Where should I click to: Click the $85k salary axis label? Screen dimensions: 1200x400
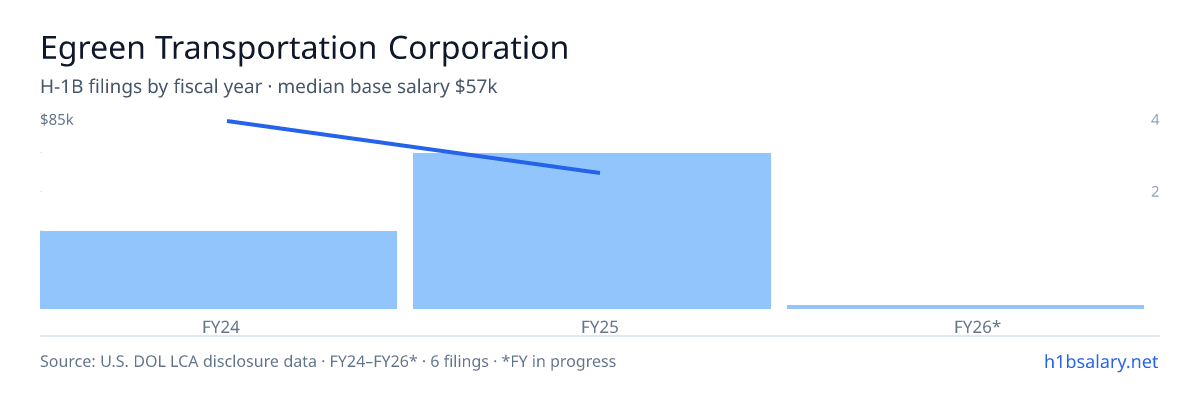[x=57, y=120]
